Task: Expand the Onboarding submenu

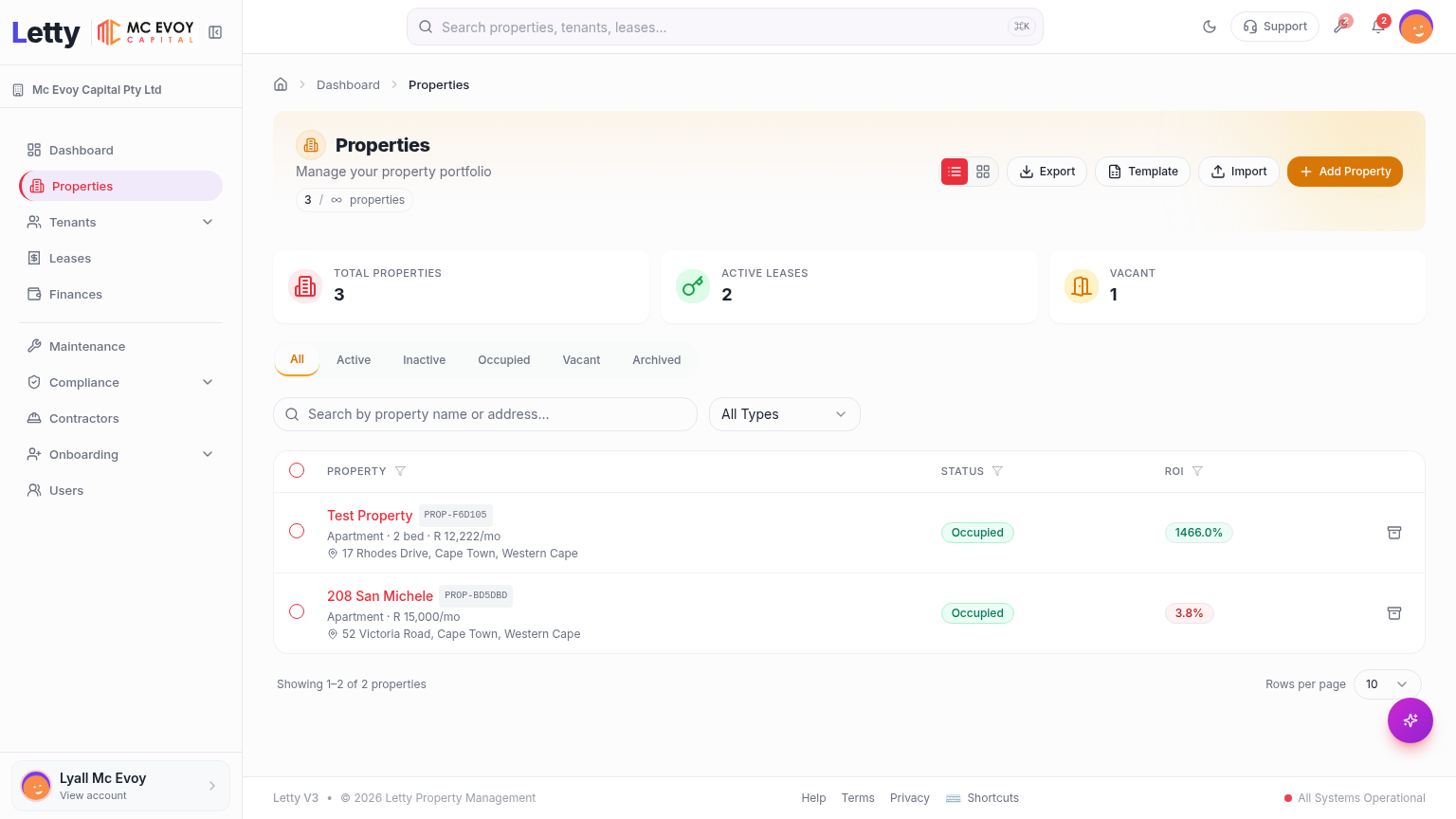Action: click(208, 454)
